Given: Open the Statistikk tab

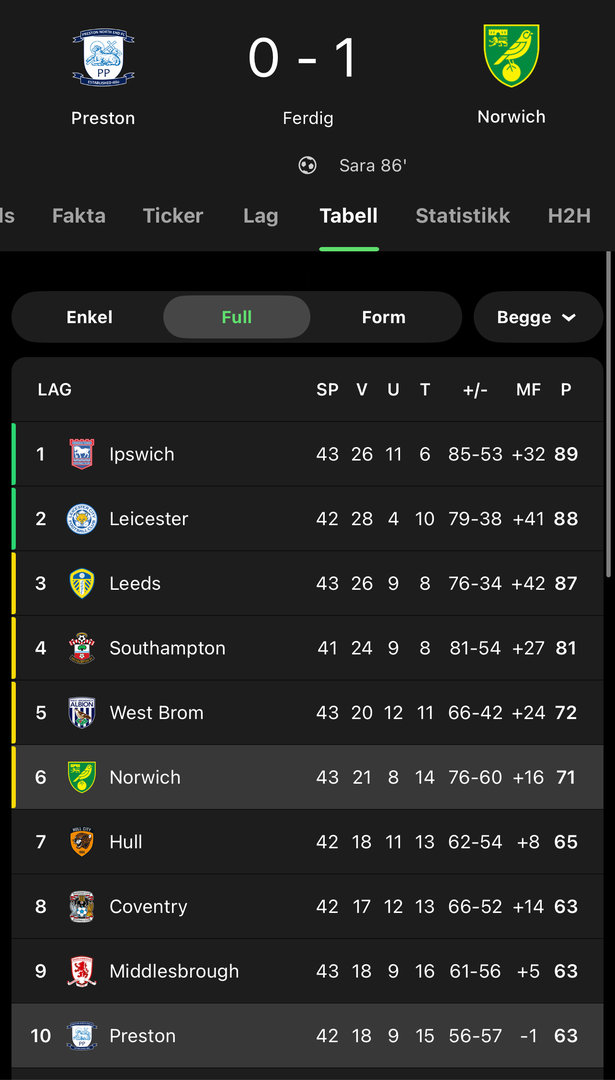Looking at the screenshot, I should click(462, 216).
